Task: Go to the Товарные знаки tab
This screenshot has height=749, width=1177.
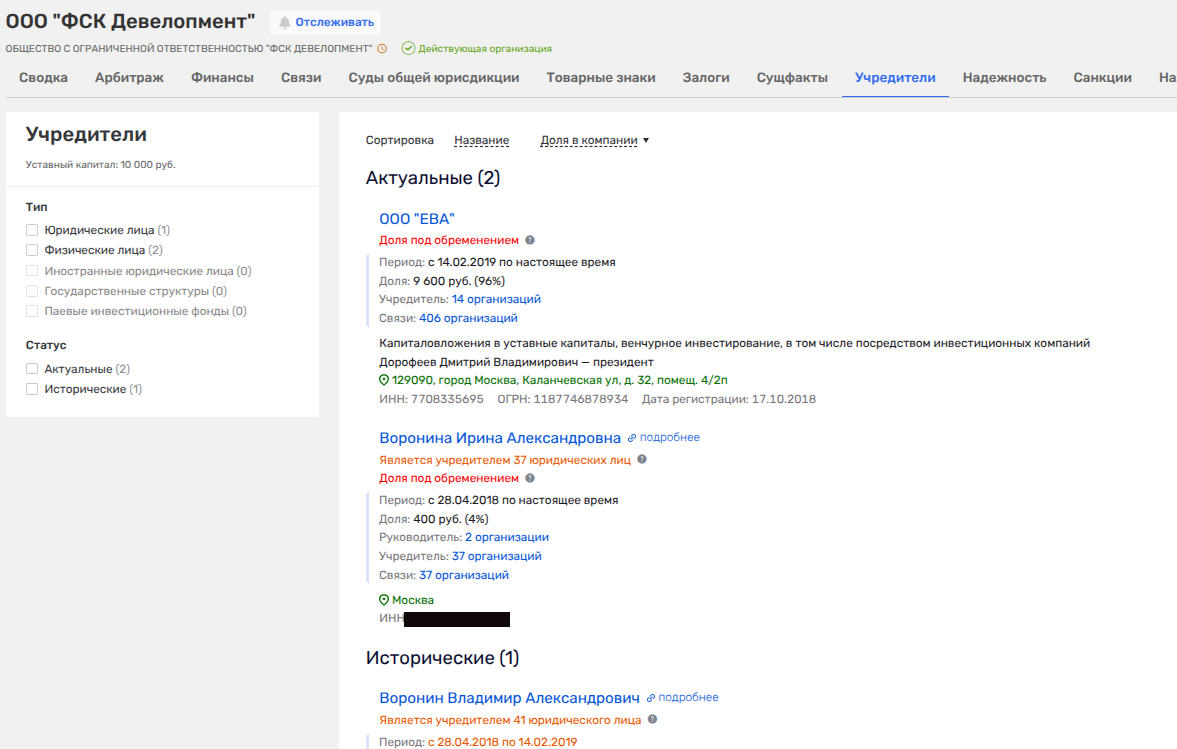Action: 601,78
